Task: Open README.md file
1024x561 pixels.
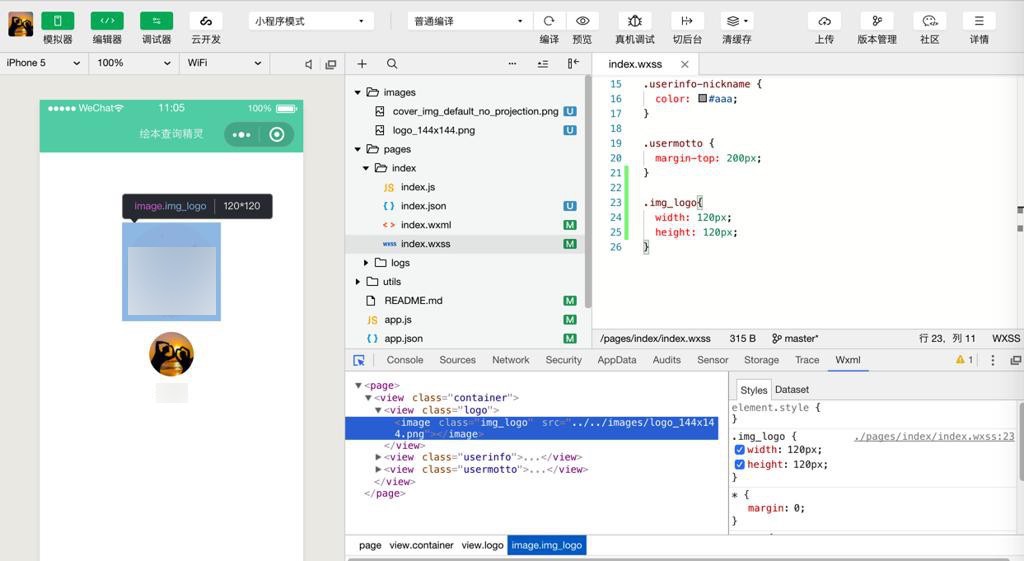Action: [x=413, y=301]
